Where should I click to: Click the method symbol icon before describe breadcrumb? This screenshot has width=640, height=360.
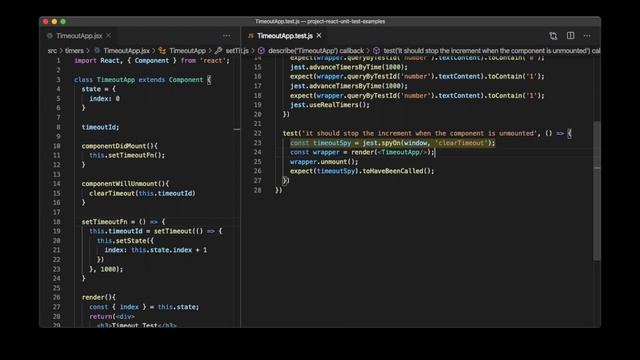[x=261, y=51]
